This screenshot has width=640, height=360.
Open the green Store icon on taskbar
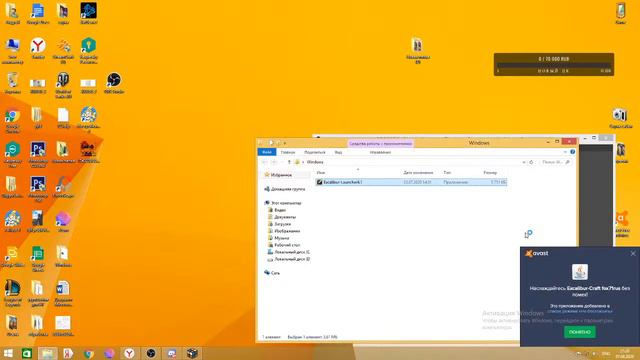27,353
